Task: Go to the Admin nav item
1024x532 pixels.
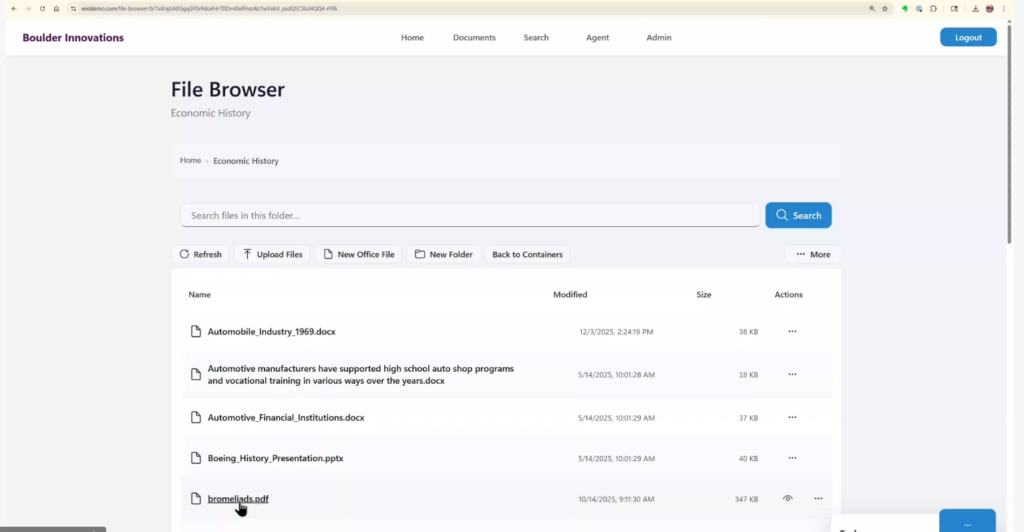Action: click(659, 38)
